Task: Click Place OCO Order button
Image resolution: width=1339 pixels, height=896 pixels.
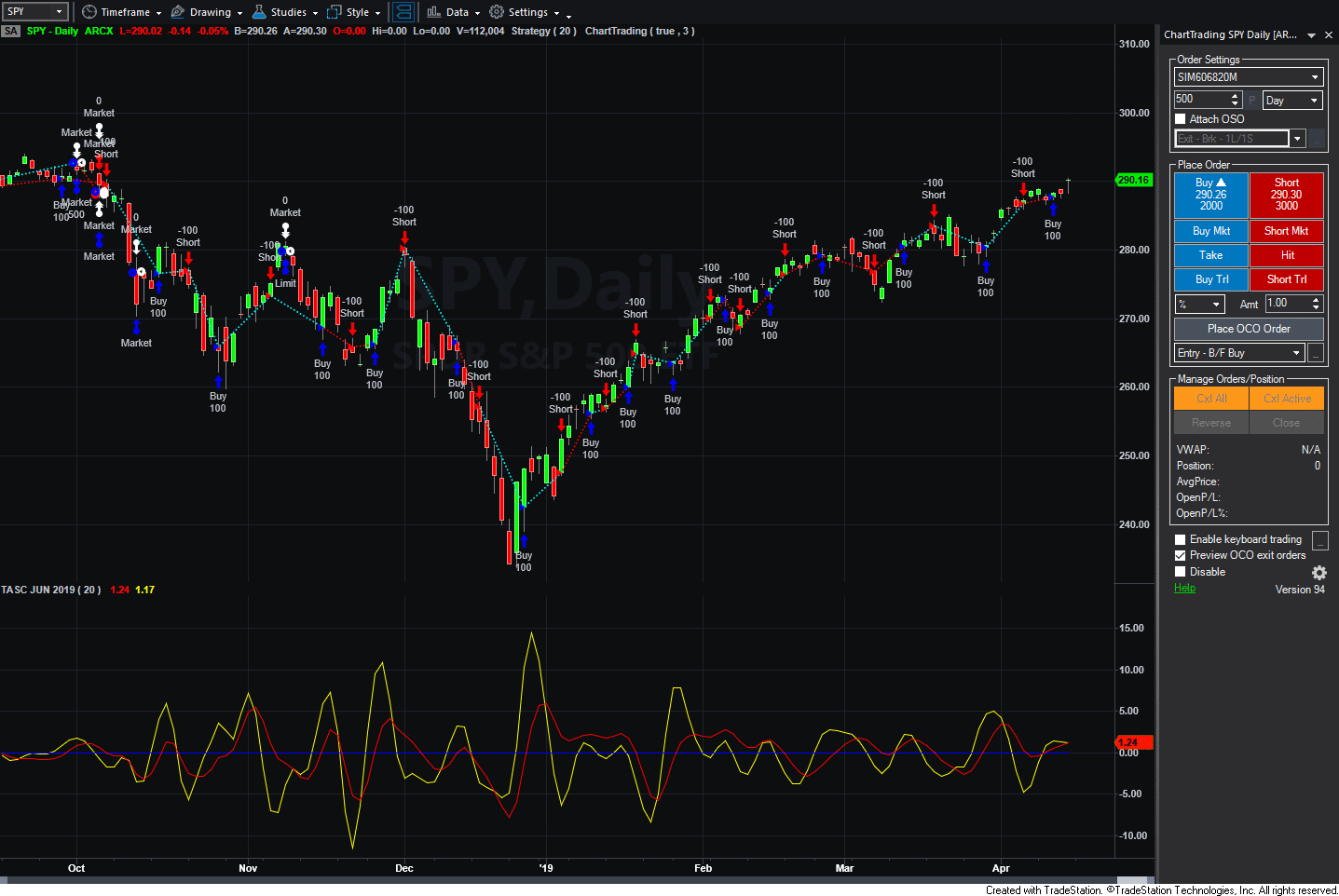Action: (1249, 329)
